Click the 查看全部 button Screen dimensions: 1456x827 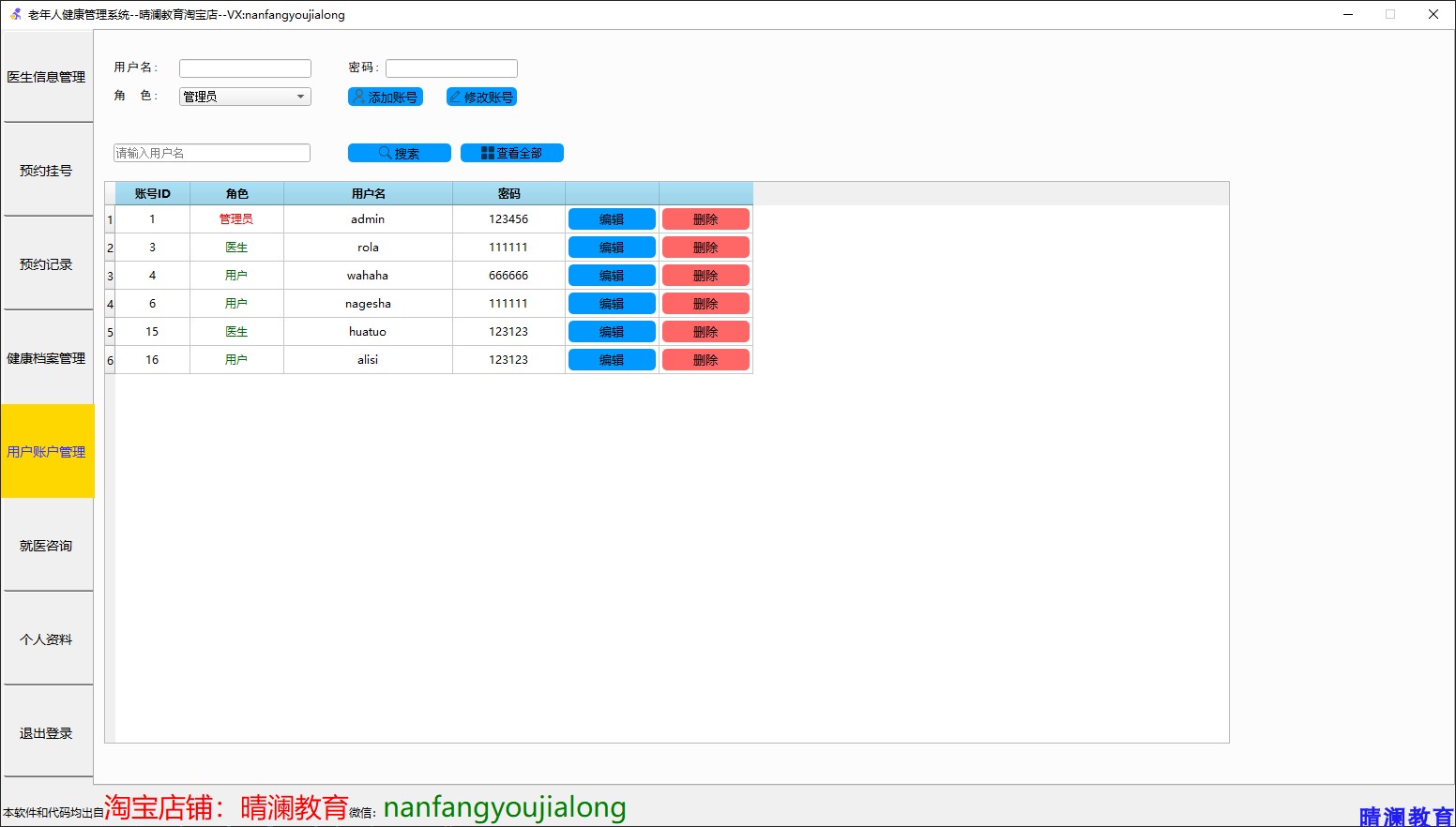tap(512, 153)
